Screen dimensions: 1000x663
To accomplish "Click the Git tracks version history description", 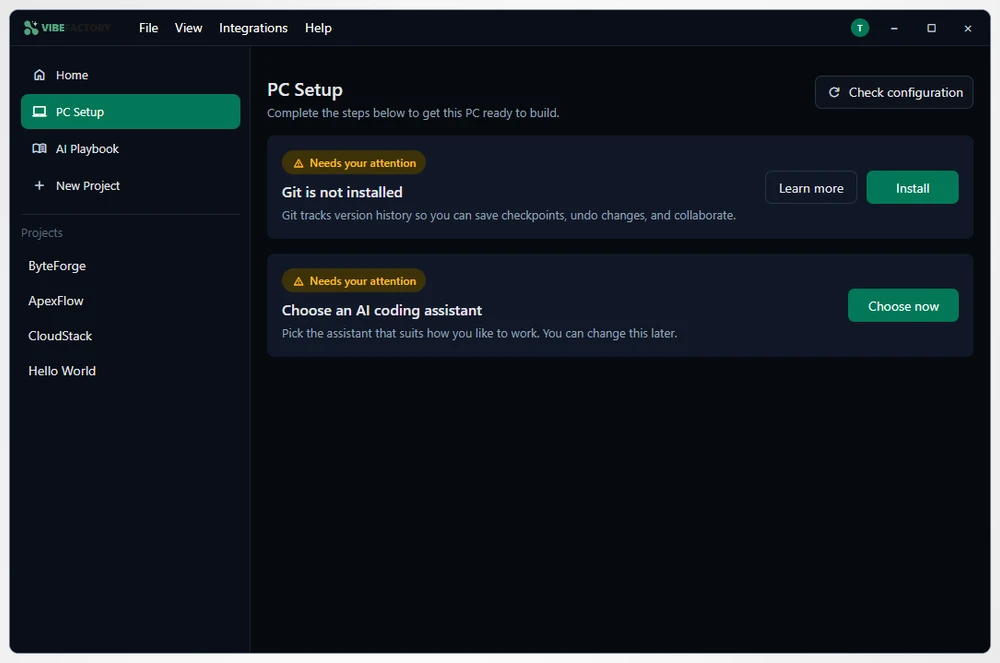I will click(509, 215).
